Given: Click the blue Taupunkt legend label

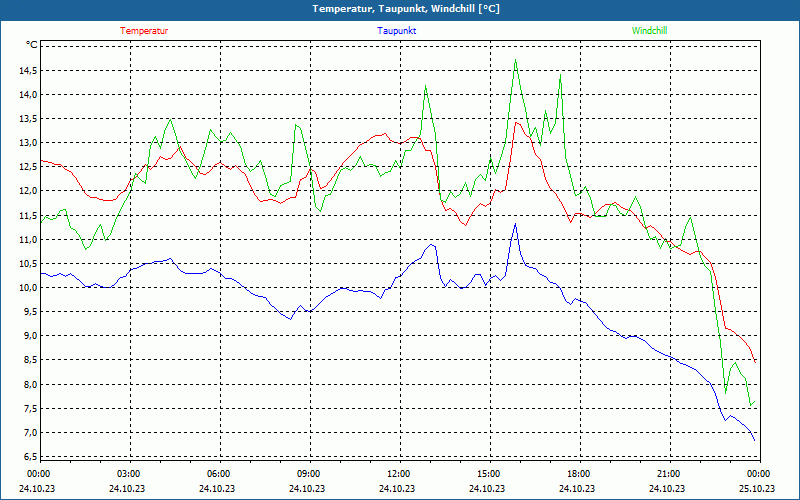Looking at the screenshot, I should (x=396, y=31).
